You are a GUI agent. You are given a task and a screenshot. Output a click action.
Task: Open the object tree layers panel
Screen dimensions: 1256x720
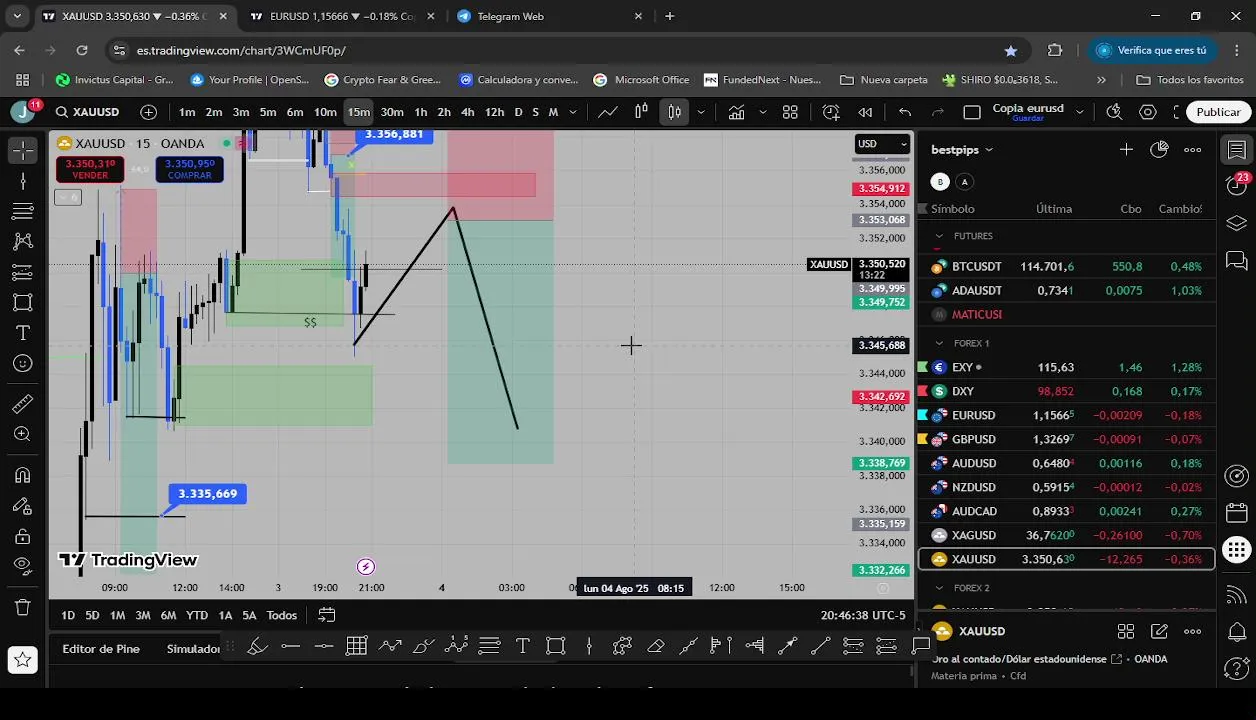pyautogui.click(x=1237, y=223)
